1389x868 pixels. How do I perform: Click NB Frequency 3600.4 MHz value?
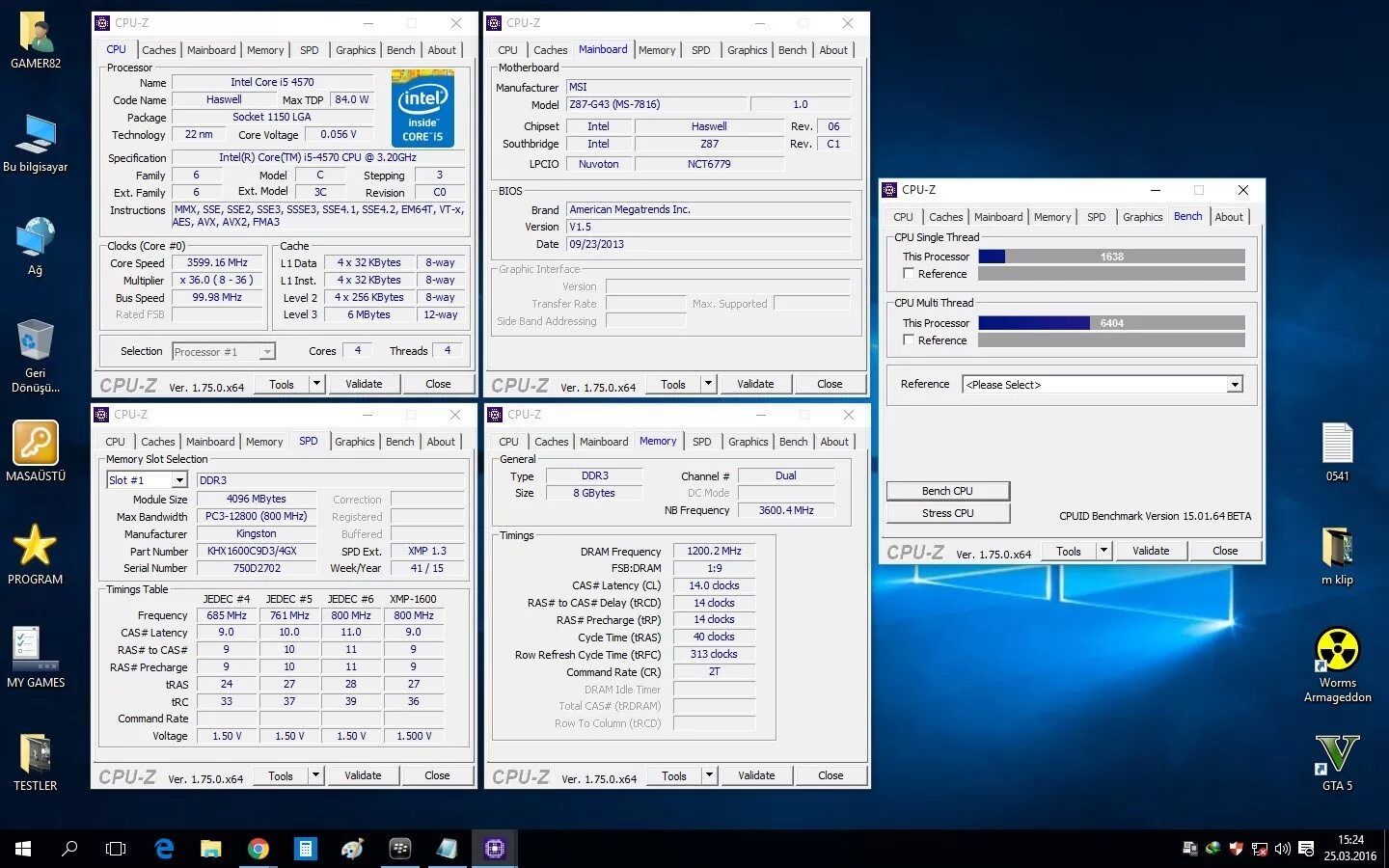pos(786,510)
